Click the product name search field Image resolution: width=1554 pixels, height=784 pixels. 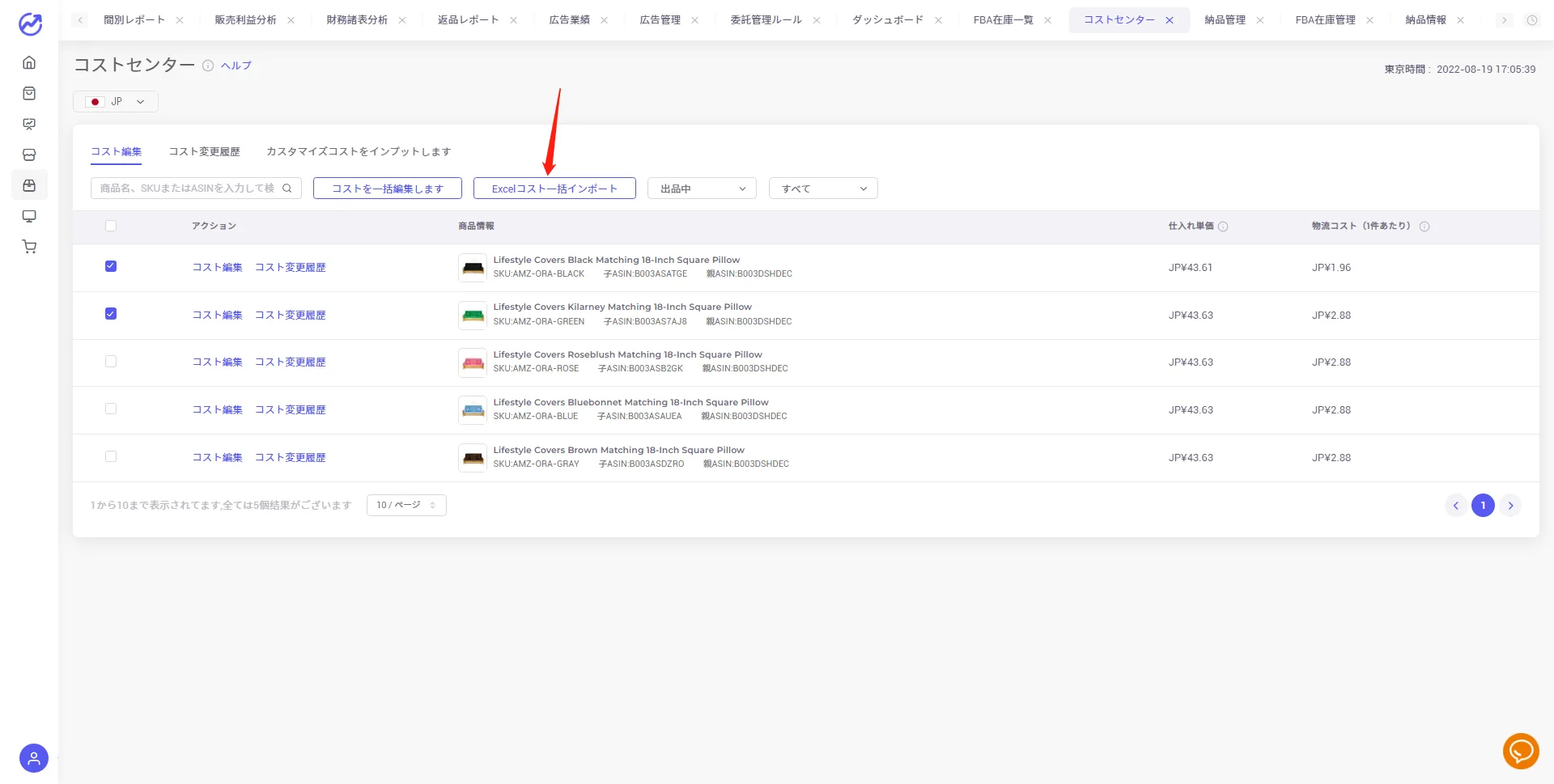[x=188, y=189]
